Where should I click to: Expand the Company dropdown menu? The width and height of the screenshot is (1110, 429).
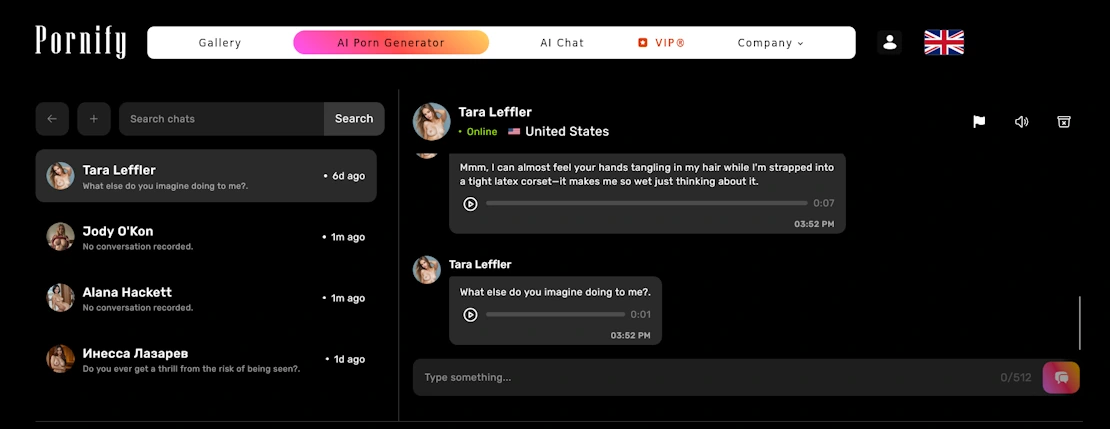point(770,43)
